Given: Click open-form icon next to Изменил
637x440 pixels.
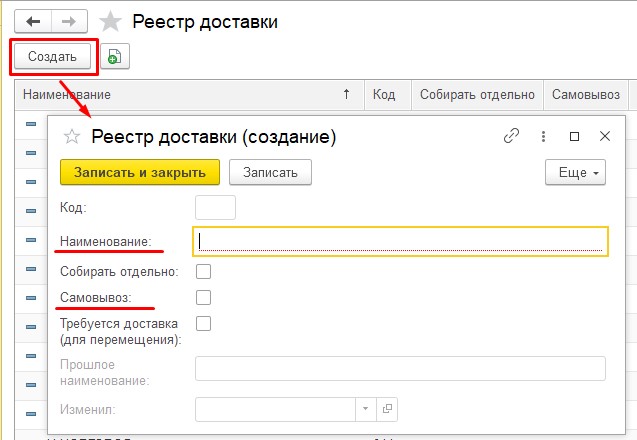Looking at the screenshot, I should 387,409.
